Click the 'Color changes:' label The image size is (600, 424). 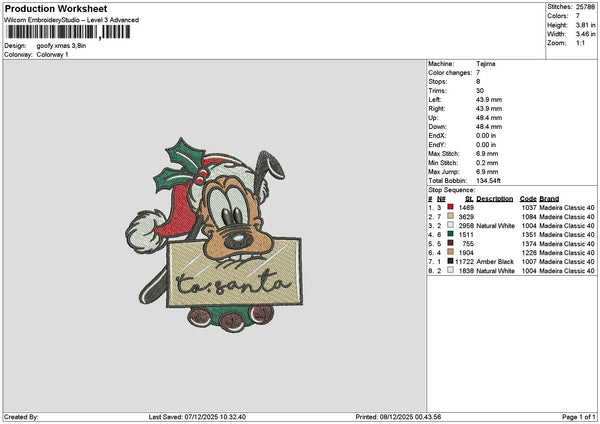450,73
